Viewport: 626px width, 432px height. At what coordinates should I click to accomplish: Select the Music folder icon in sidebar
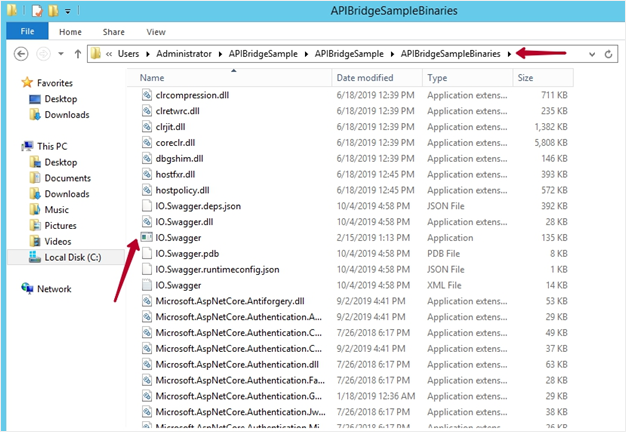36,210
